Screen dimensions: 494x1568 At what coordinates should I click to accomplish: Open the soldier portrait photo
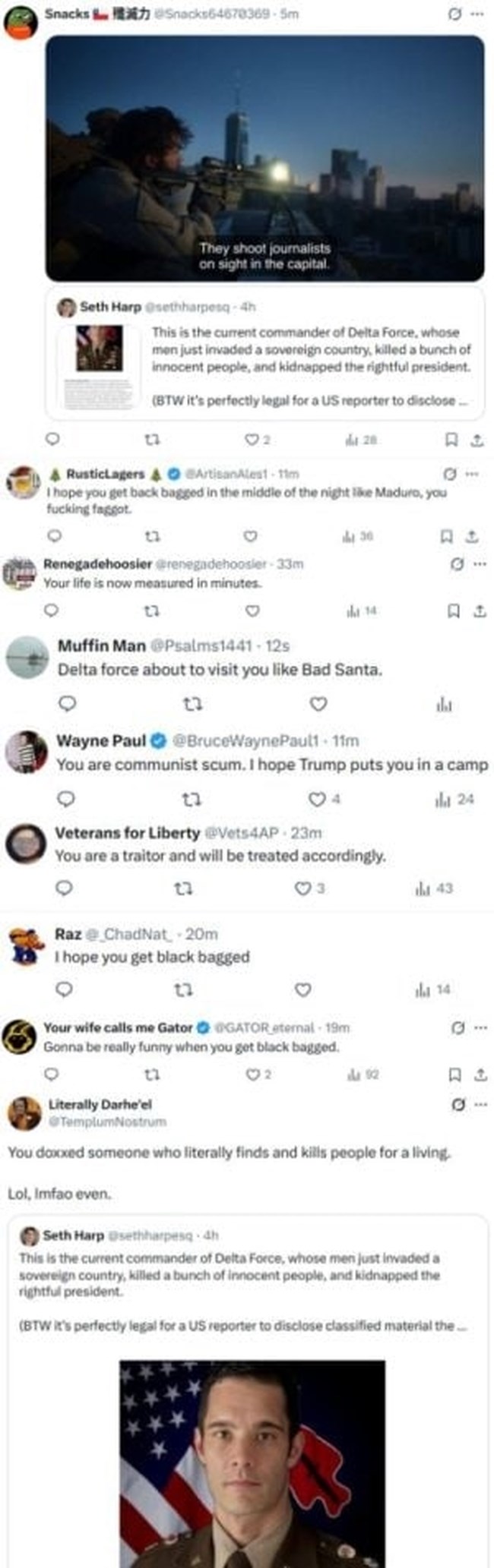point(252,1462)
